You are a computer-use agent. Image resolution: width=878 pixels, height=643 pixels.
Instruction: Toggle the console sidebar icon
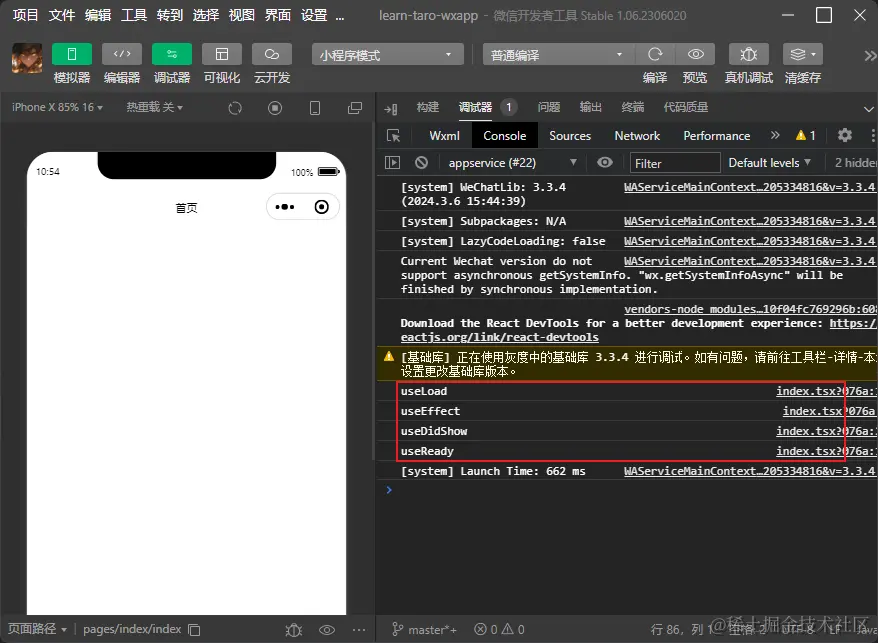click(393, 162)
